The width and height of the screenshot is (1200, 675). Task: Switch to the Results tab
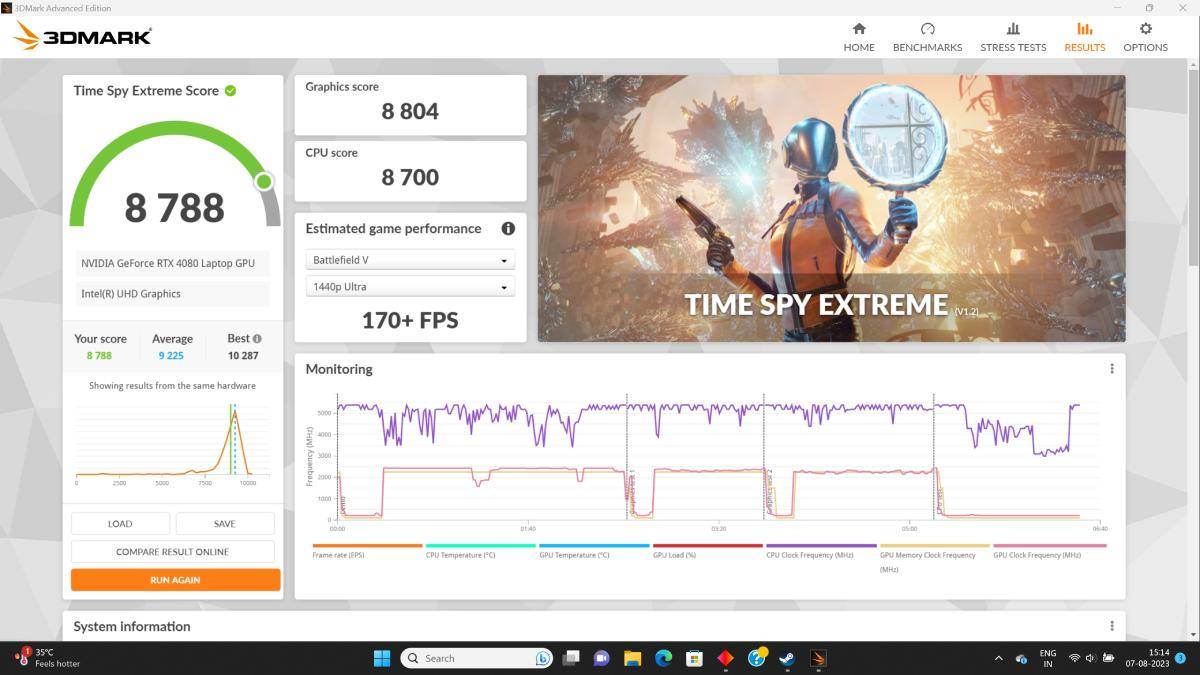tap(1084, 37)
